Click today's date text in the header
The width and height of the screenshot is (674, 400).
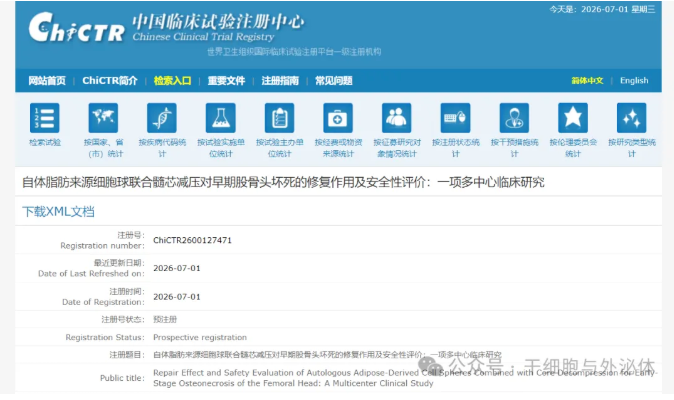click(x=602, y=9)
